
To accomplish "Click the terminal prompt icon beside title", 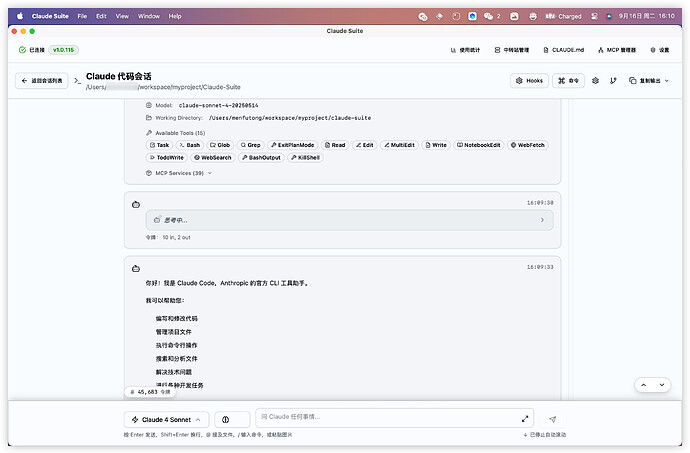I will pyautogui.click(x=77, y=81).
